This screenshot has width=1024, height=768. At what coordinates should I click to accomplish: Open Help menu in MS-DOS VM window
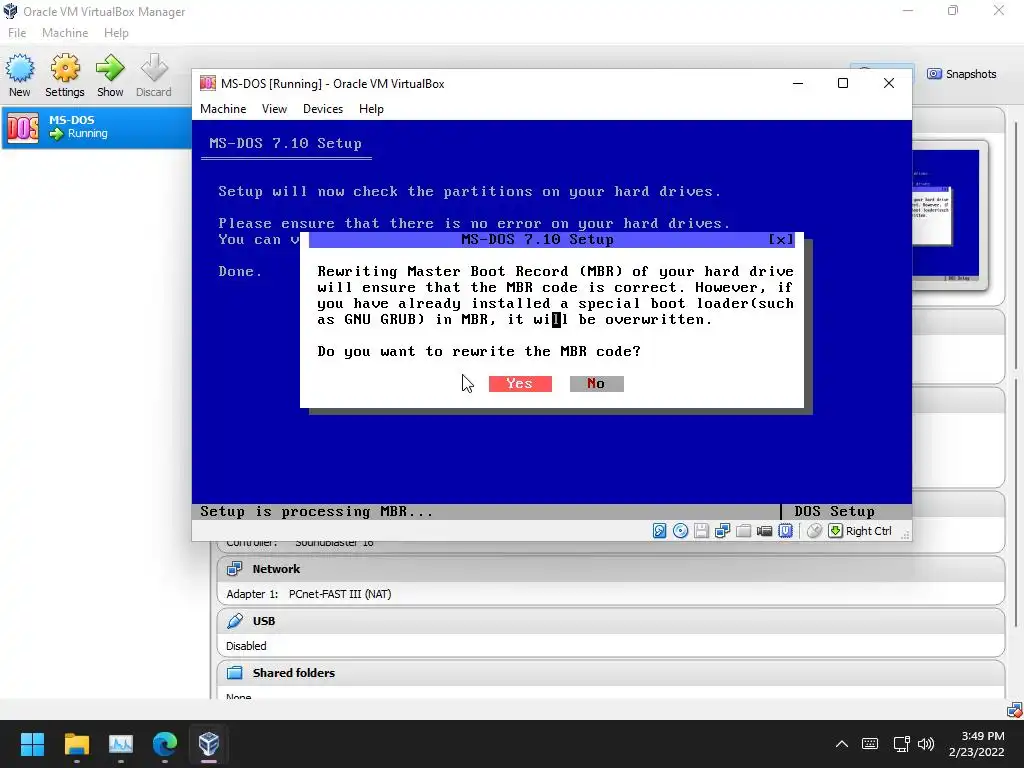371,109
